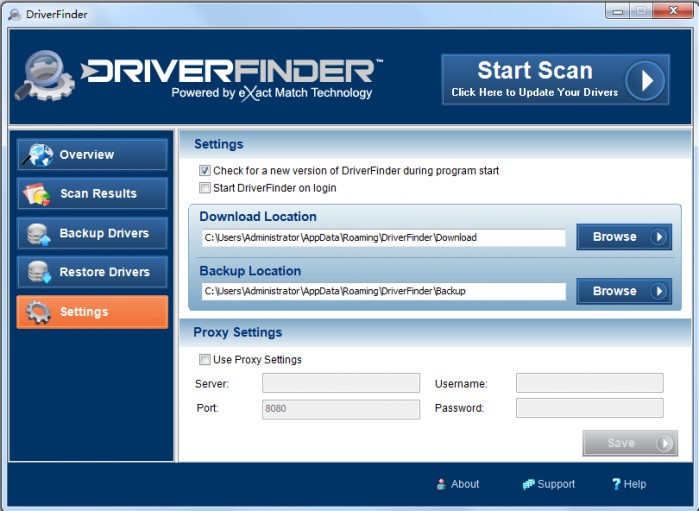Switch to Scan Results section

point(92,194)
